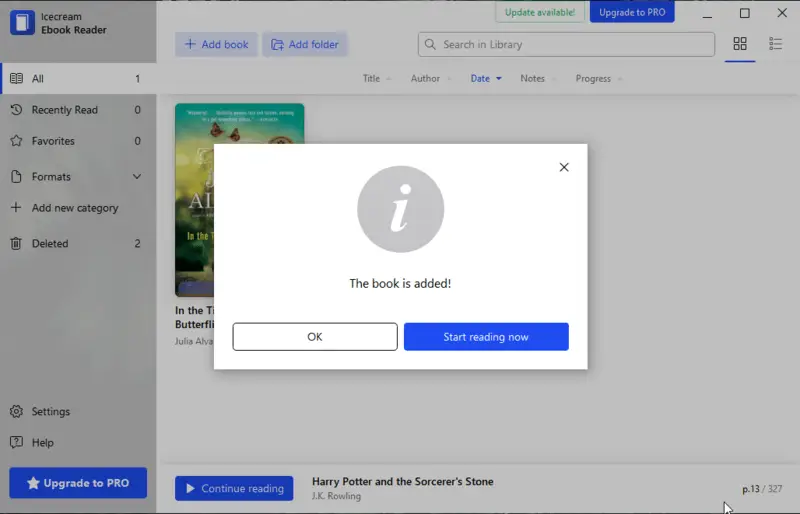Open the Deleted category
Screen dimensions: 800x514
(78, 243)
